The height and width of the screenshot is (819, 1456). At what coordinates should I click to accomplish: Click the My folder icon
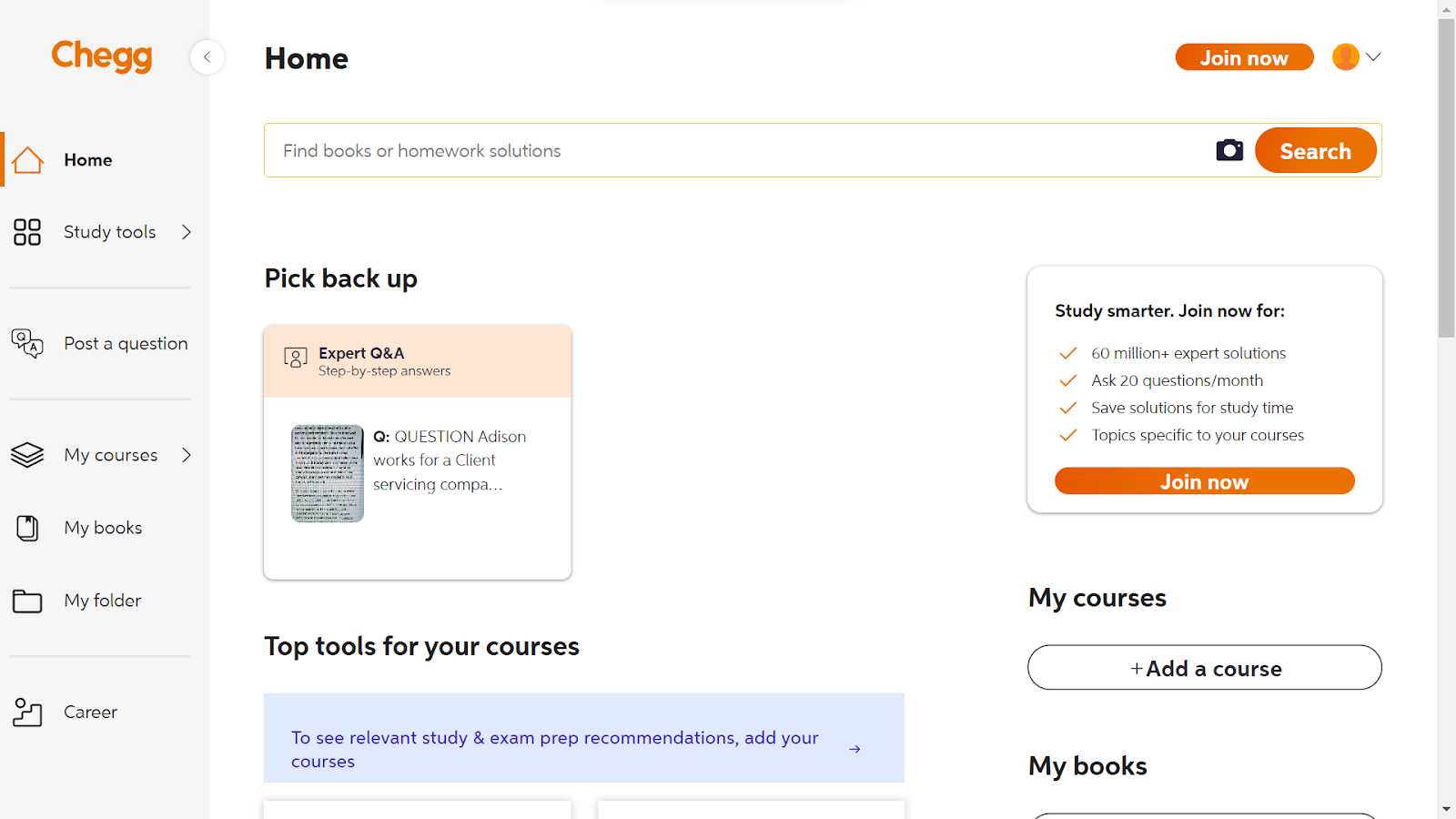[x=27, y=601]
